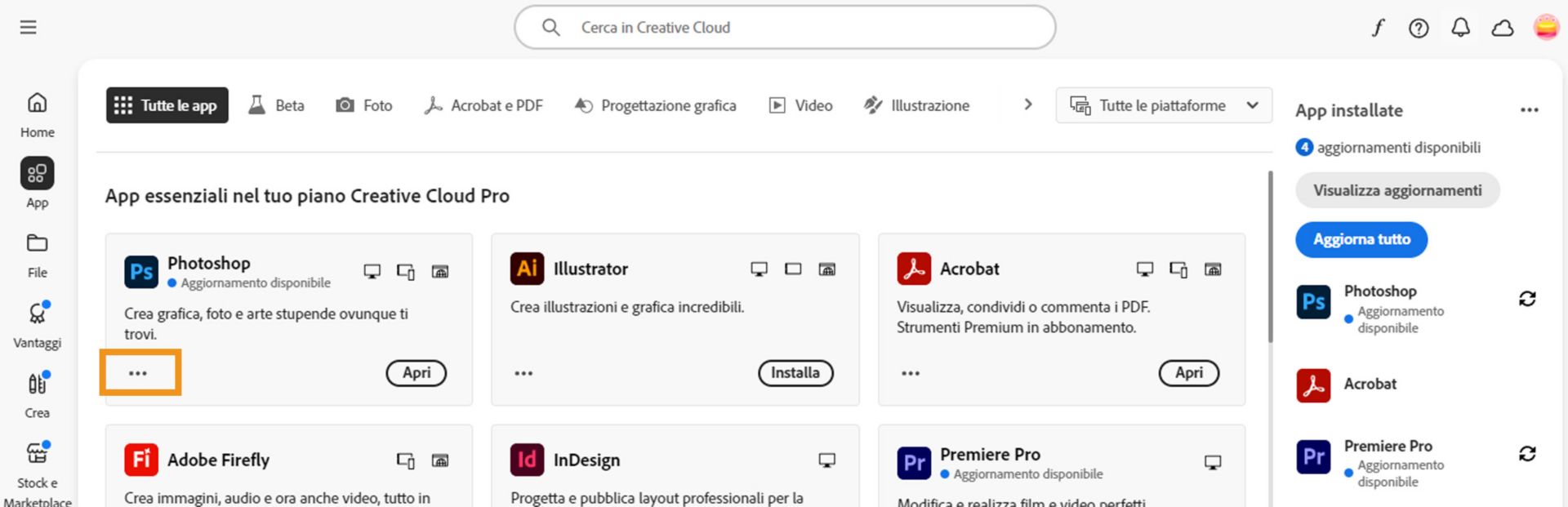Open the App installate more options menu
Screen dimensions: 1568x507
click(x=1530, y=110)
